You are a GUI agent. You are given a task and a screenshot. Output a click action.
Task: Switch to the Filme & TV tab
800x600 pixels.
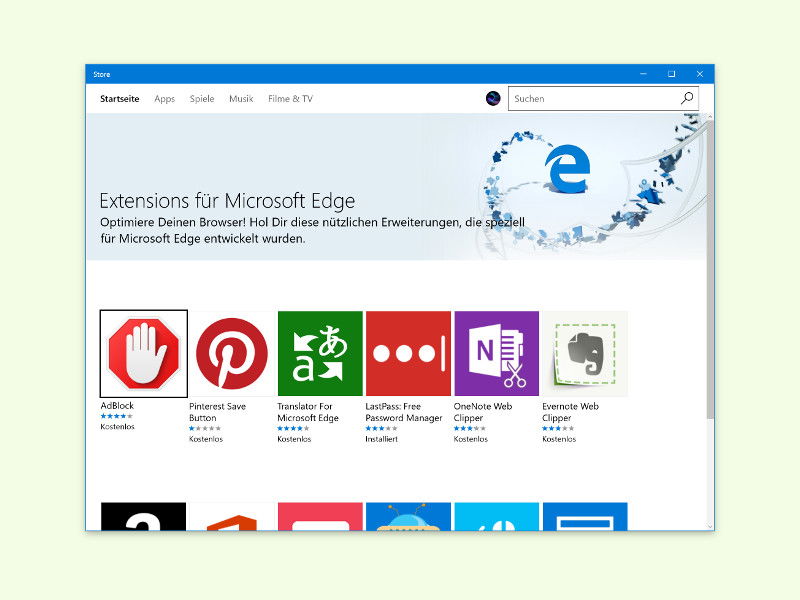[290, 98]
